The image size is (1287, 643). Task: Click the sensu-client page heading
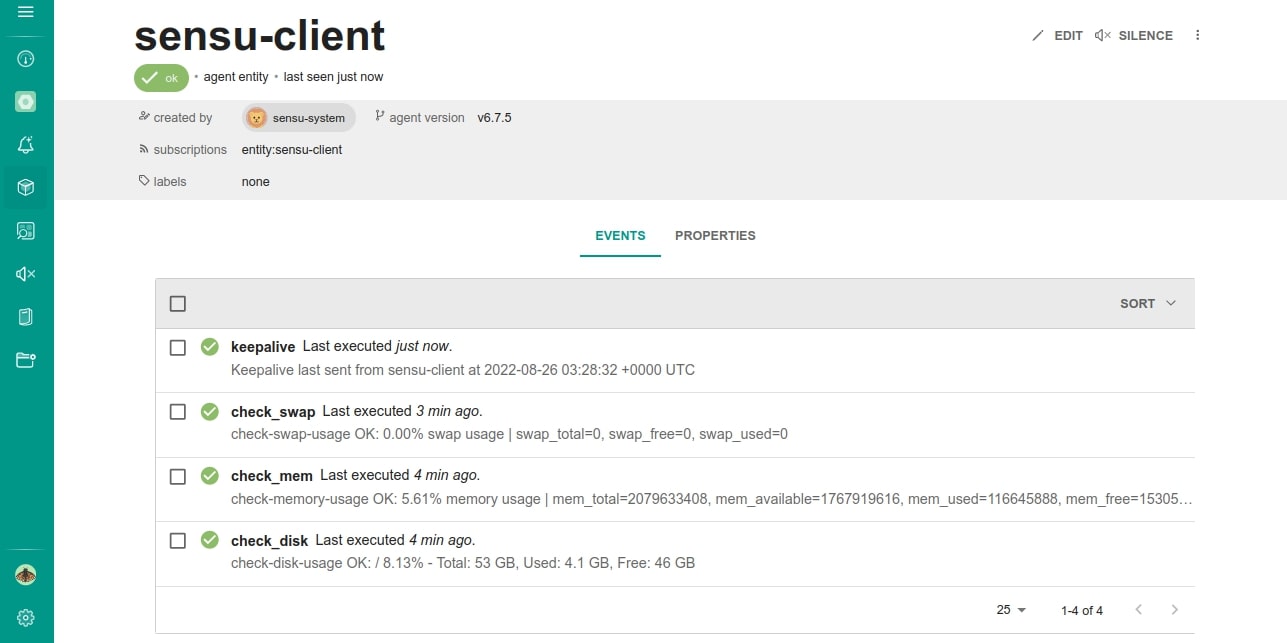pyautogui.click(x=260, y=35)
